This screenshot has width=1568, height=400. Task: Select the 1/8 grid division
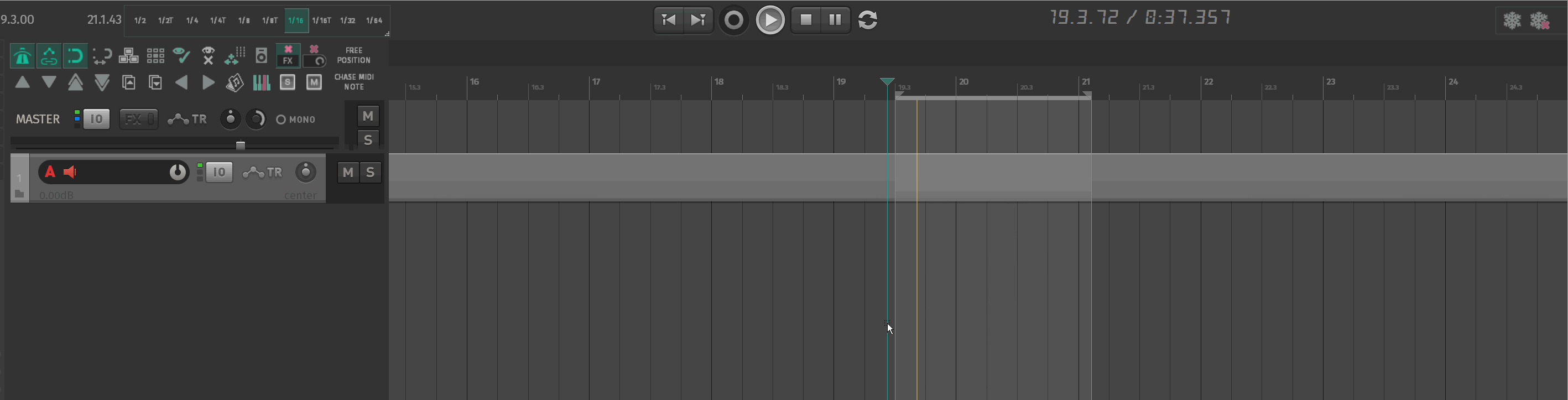click(x=244, y=20)
